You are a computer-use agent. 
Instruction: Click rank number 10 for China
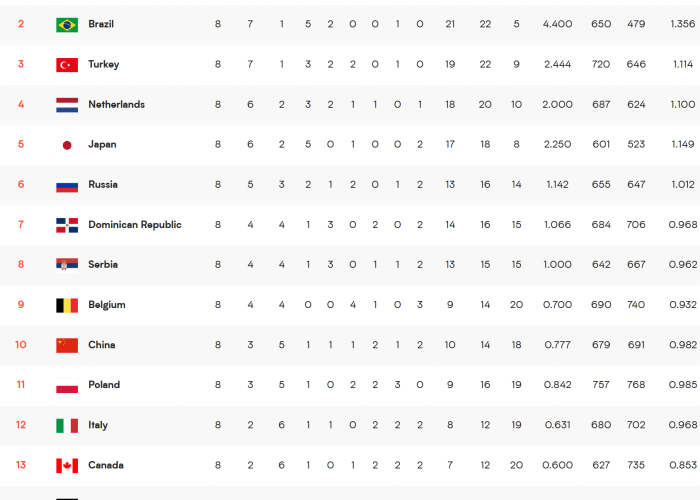click(x=21, y=345)
